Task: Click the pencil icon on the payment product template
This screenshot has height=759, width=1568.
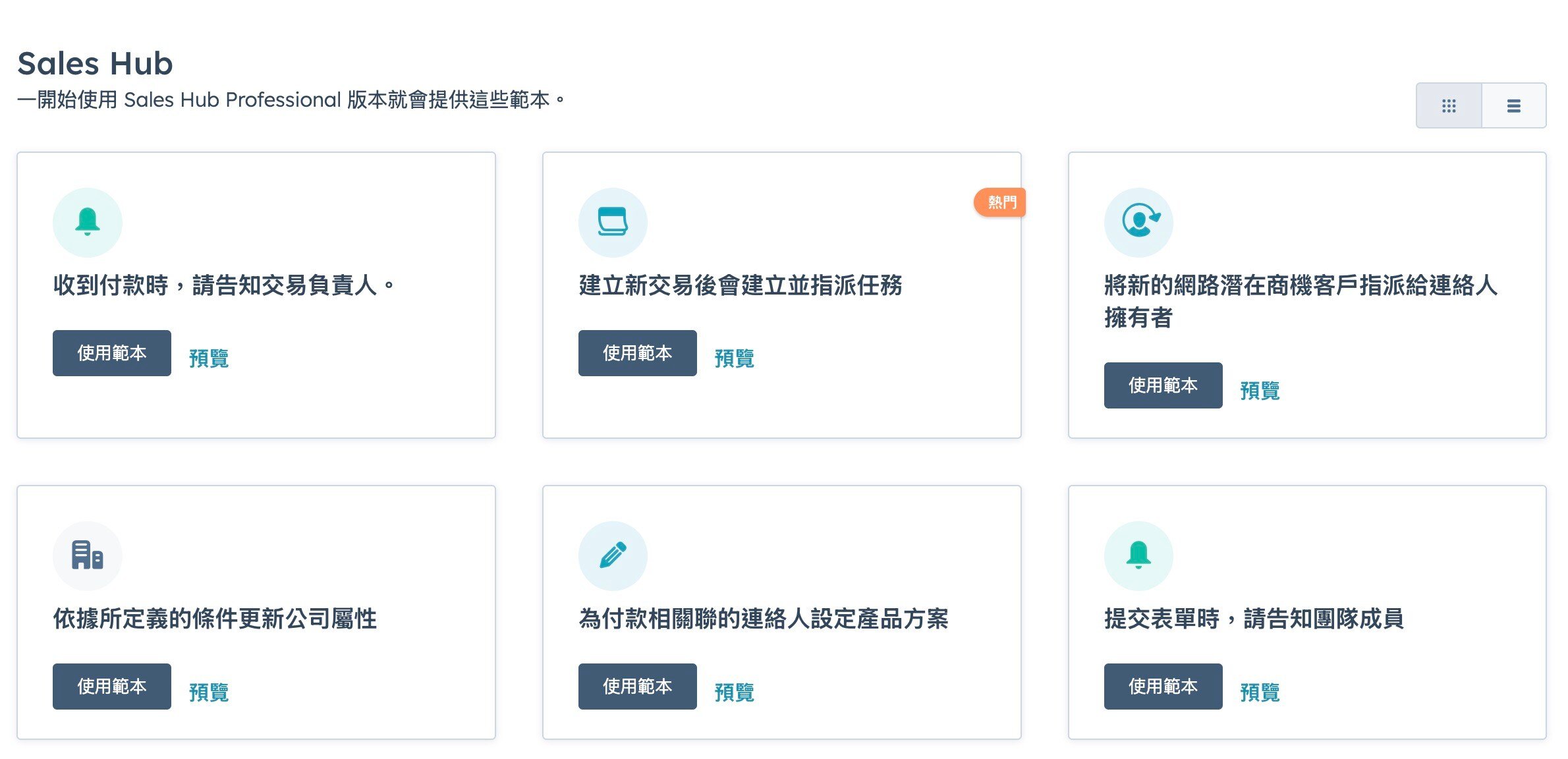Action: tap(613, 555)
